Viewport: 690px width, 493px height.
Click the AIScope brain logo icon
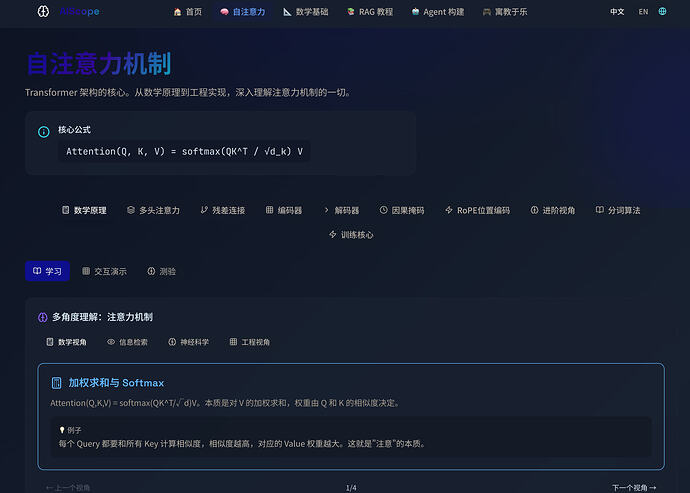(x=43, y=11)
